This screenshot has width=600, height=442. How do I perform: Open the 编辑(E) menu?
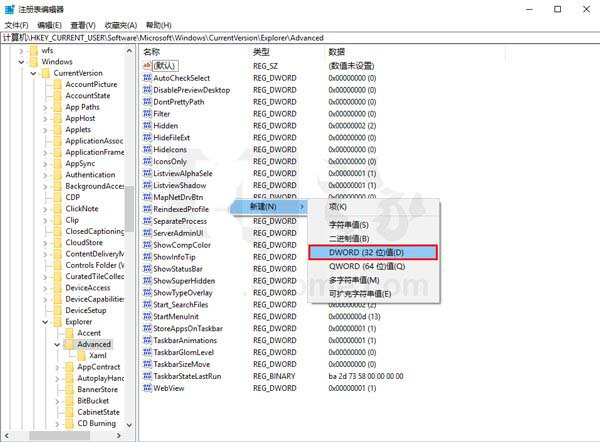[49, 25]
